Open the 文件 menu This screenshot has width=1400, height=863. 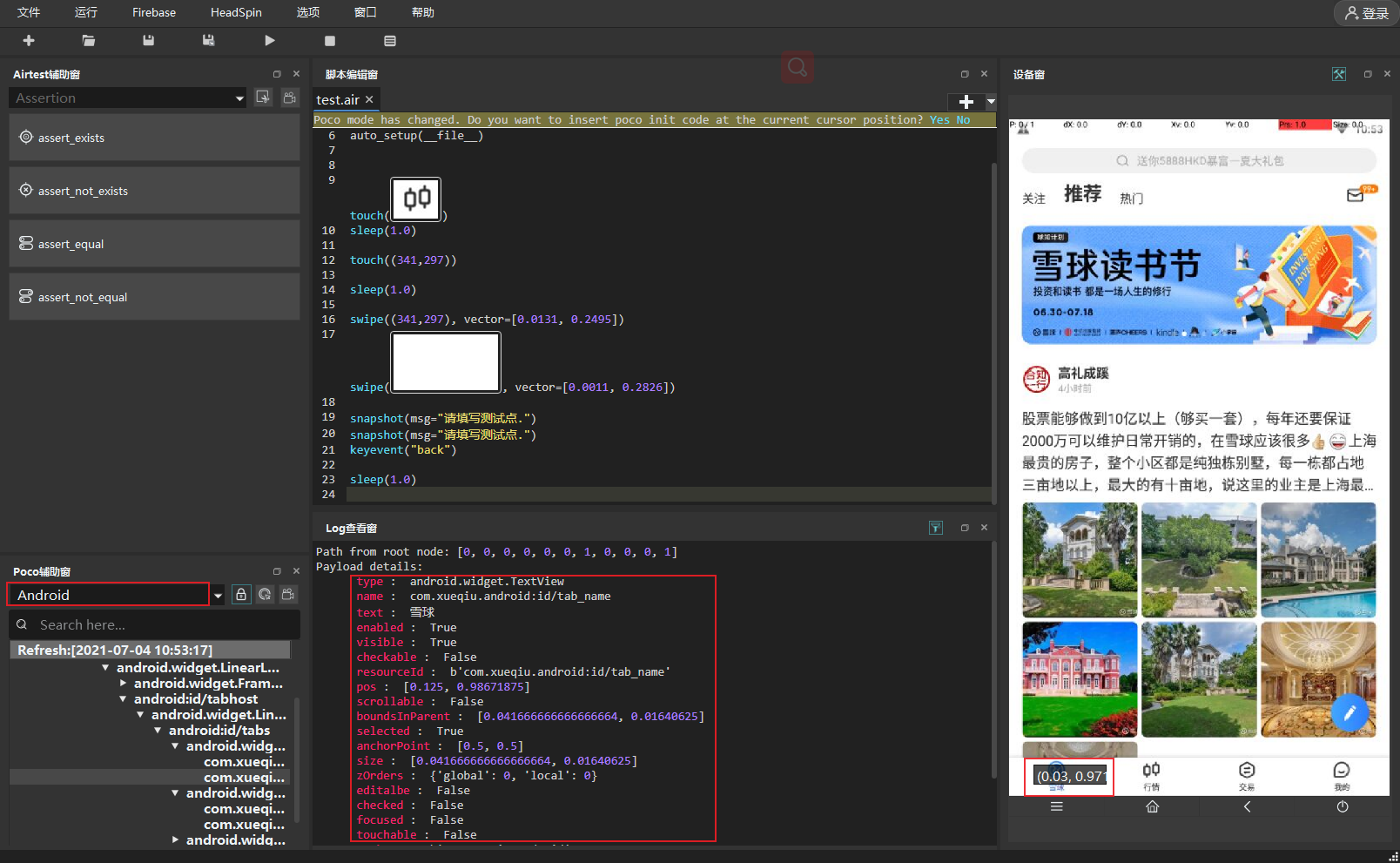coord(29,12)
